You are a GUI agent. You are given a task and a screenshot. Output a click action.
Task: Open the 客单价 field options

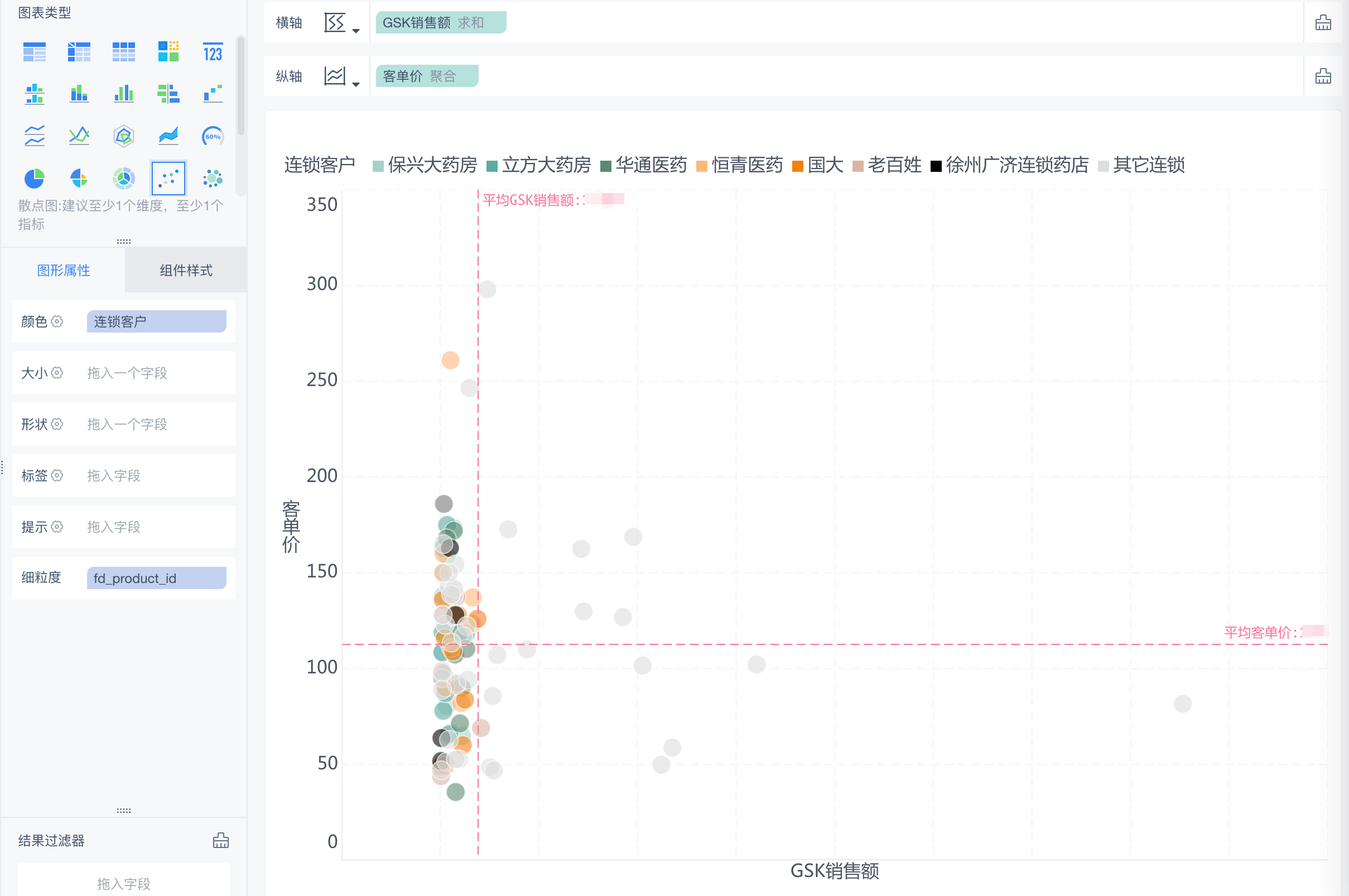(427, 76)
